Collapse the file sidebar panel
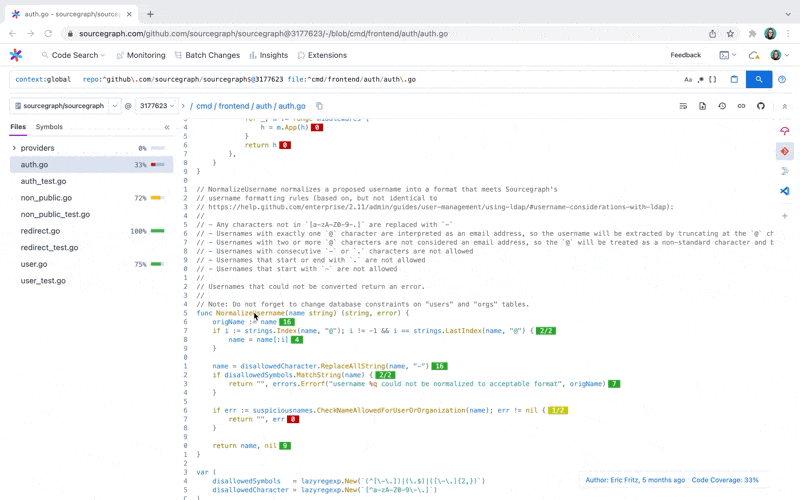 pos(167,127)
